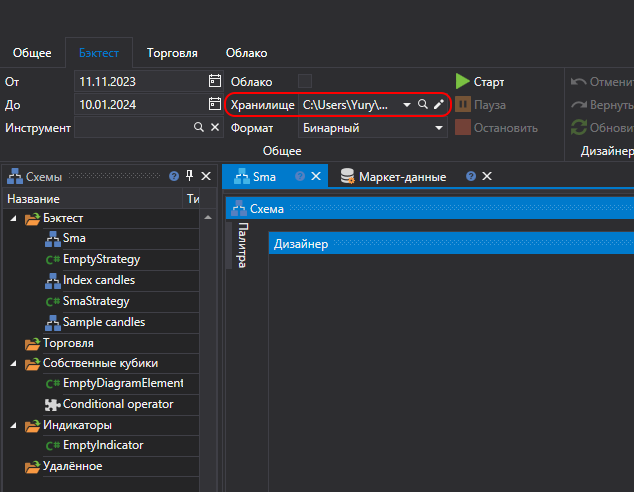Select the Удалённое folder
This screenshot has width=634, height=492.
pos(72,466)
